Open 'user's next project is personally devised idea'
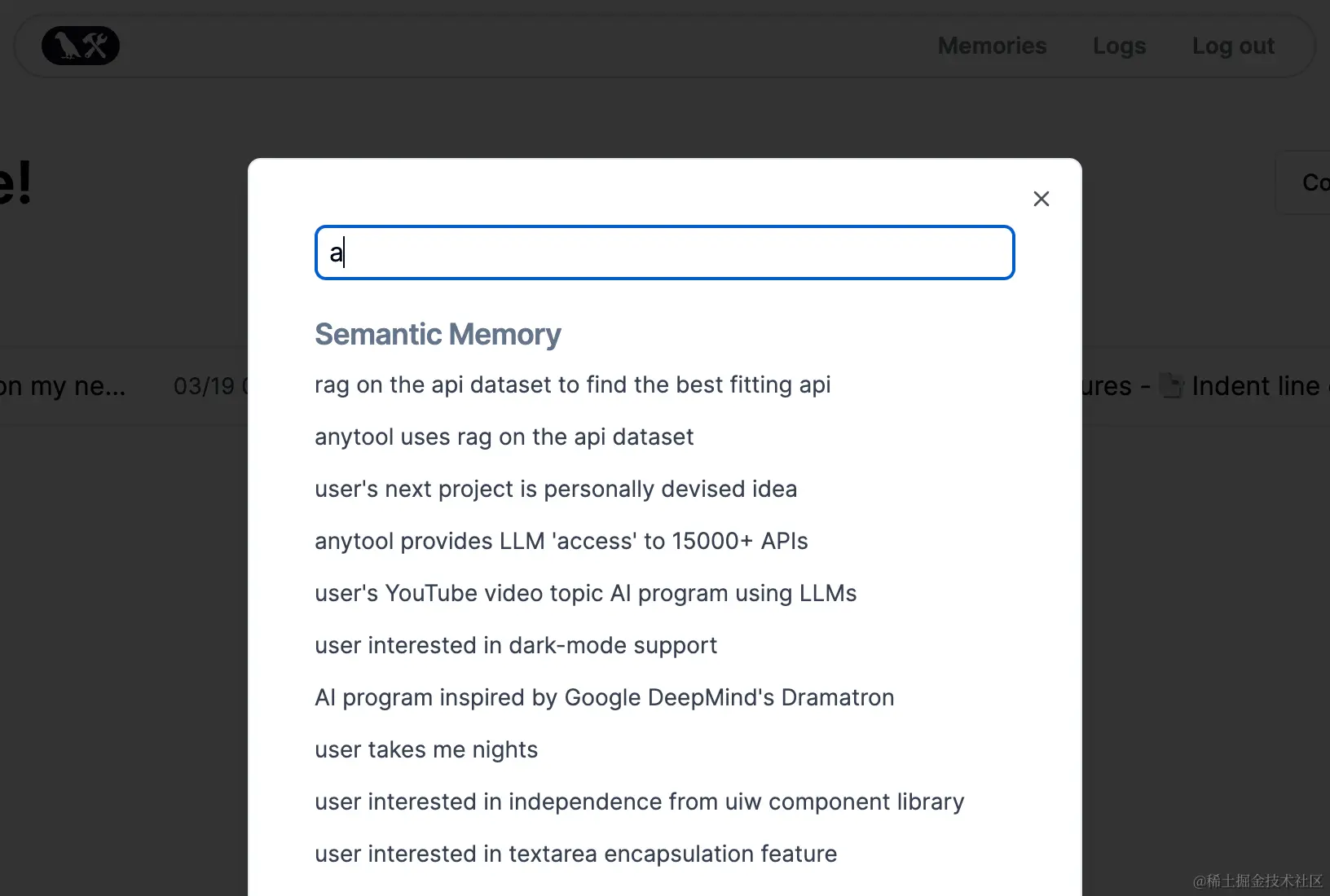This screenshot has width=1330, height=896. pyautogui.click(x=556, y=489)
